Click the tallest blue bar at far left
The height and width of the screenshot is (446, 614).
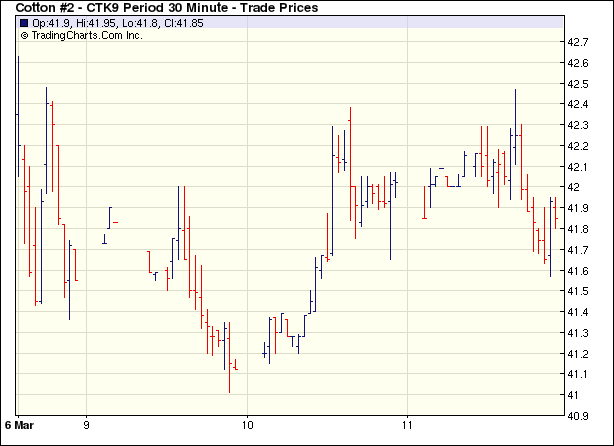pos(18,115)
